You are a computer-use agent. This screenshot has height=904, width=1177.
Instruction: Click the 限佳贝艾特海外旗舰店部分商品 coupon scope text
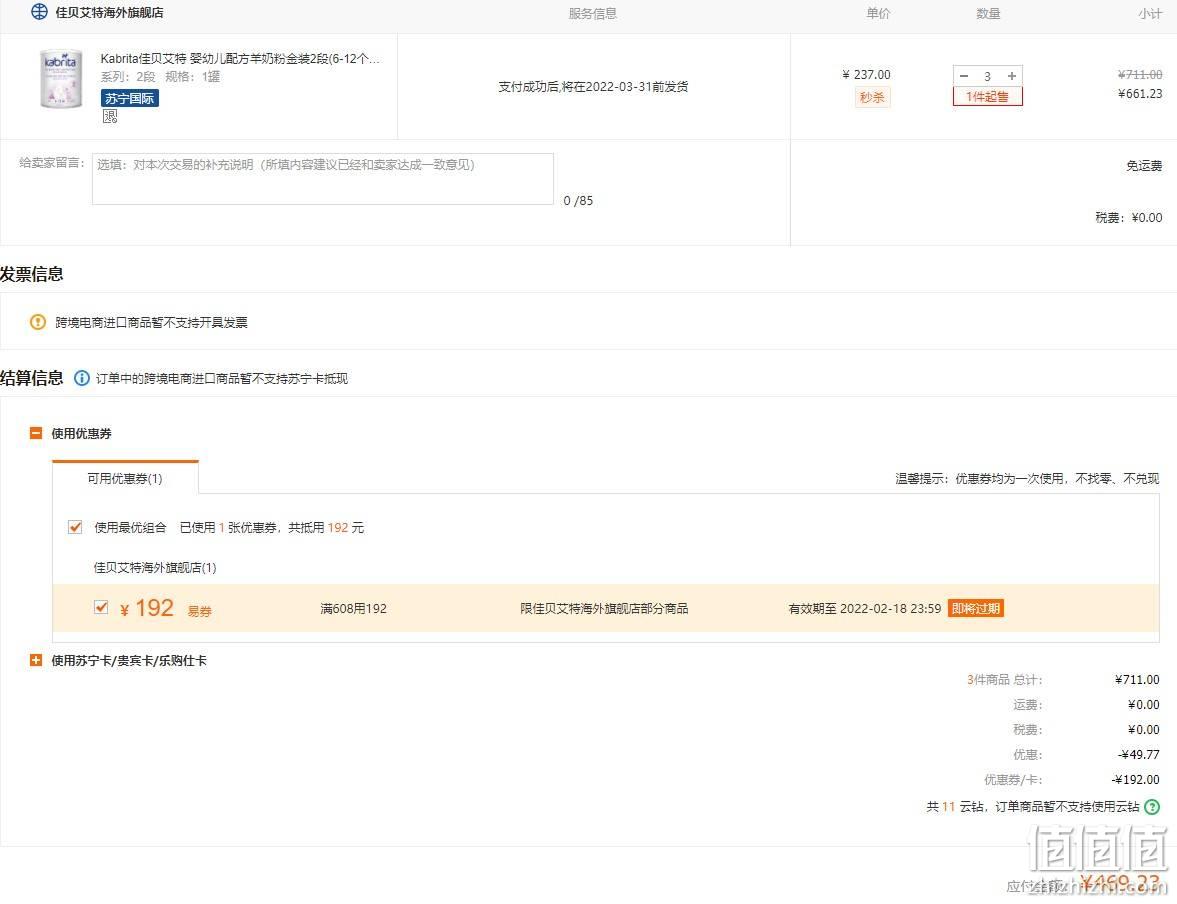604,608
